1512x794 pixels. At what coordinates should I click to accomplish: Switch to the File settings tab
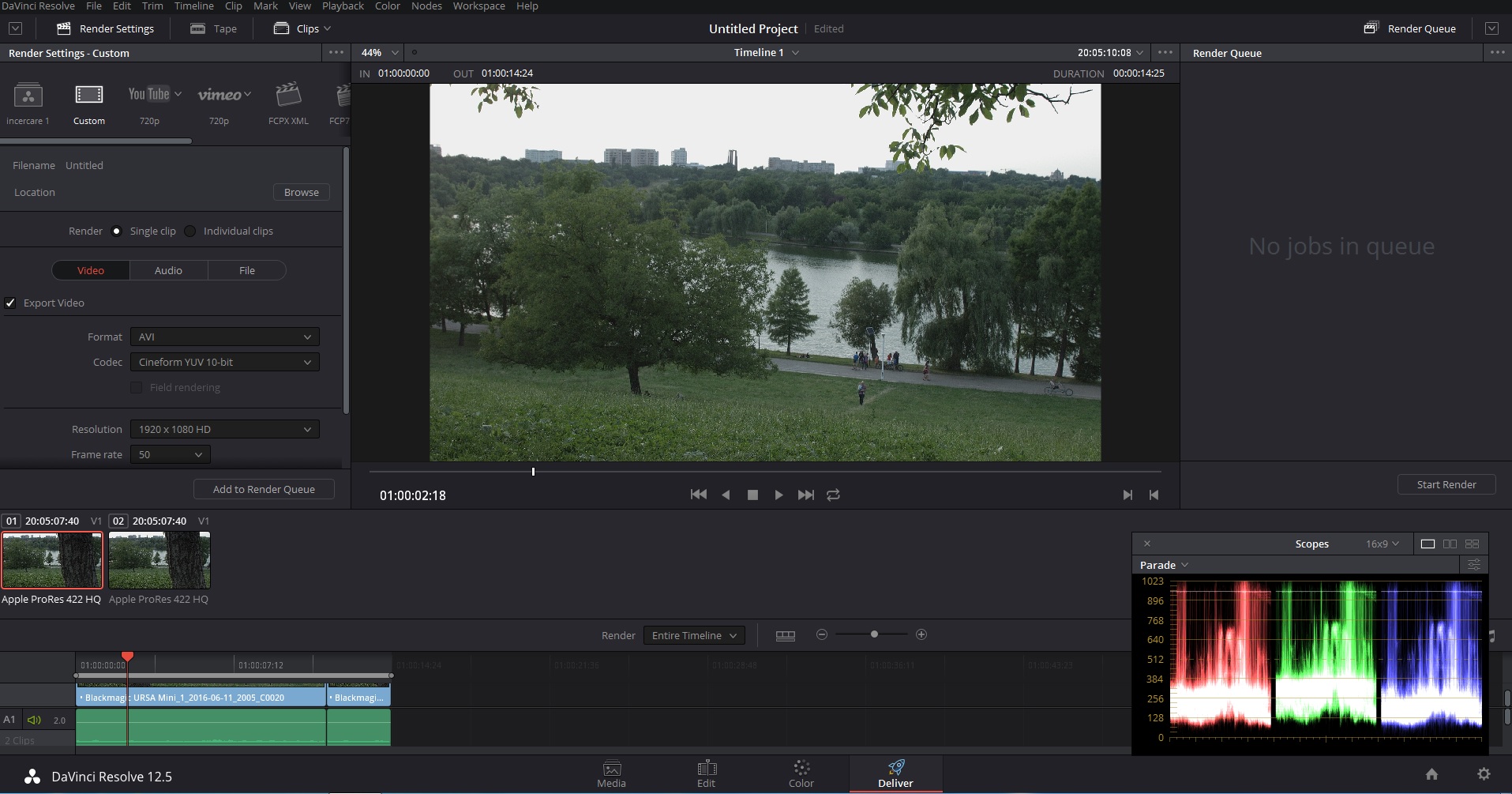[247, 270]
